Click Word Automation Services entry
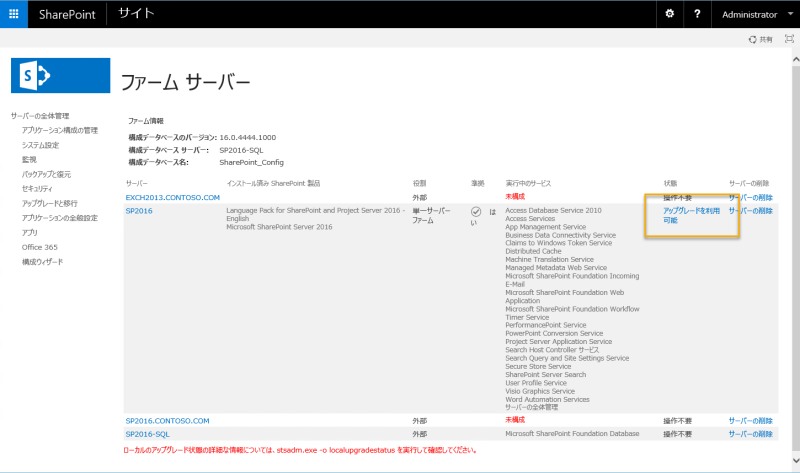This screenshot has height=473, width=800. point(547,400)
